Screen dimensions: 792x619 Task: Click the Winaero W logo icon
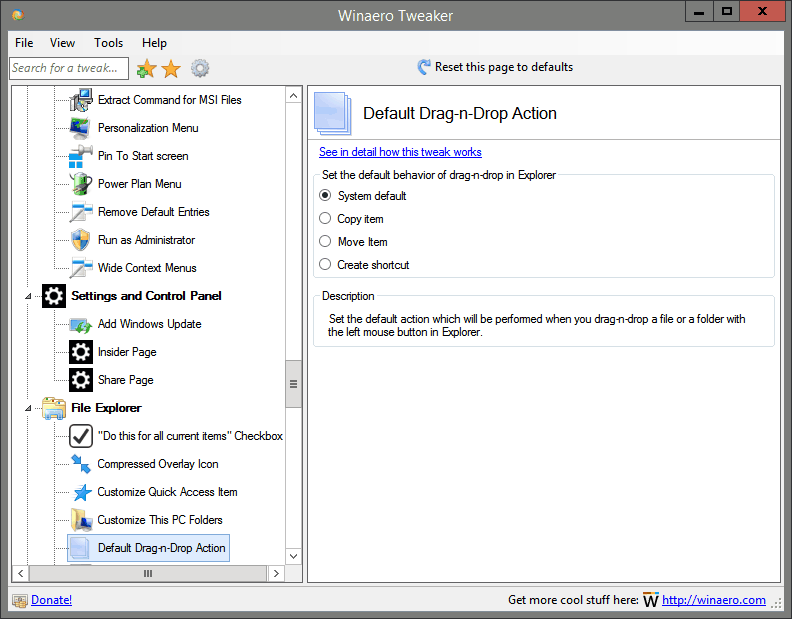pos(651,600)
